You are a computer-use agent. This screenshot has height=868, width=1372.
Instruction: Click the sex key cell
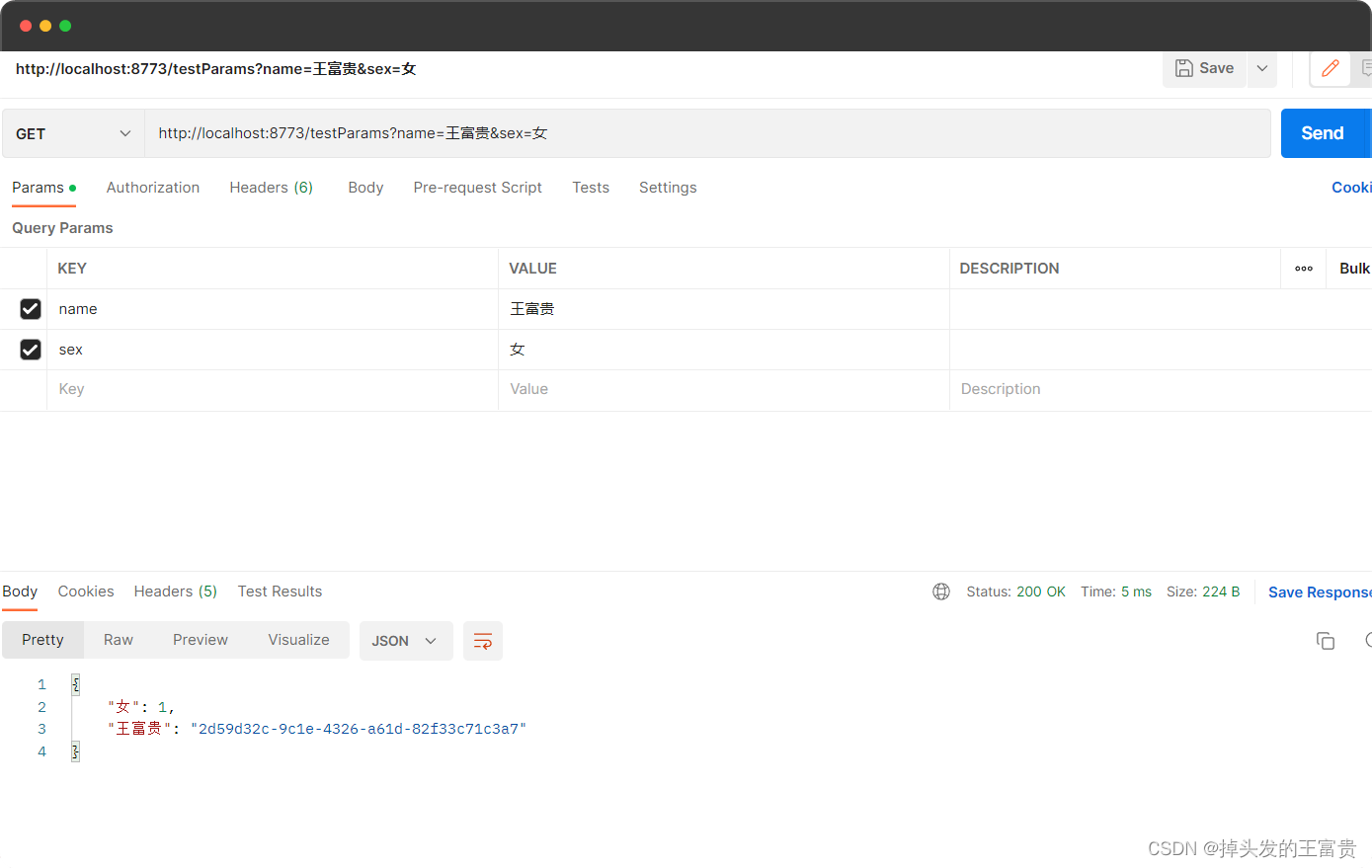pos(273,350)
